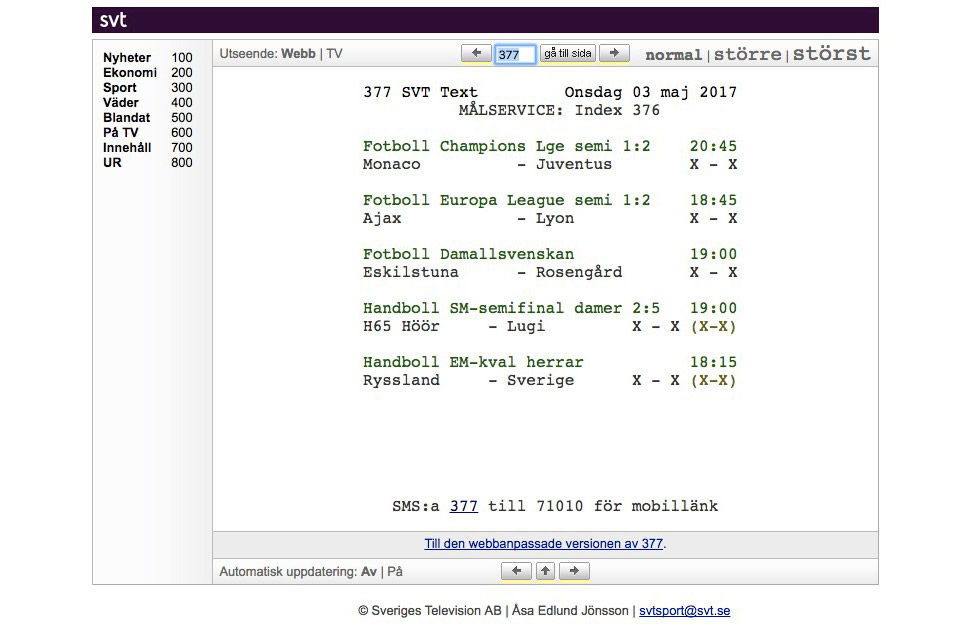The height and width of the screenshot is (626, 980).
Task: Click the page number input field showing 377
Action: [x=515, y=54]
